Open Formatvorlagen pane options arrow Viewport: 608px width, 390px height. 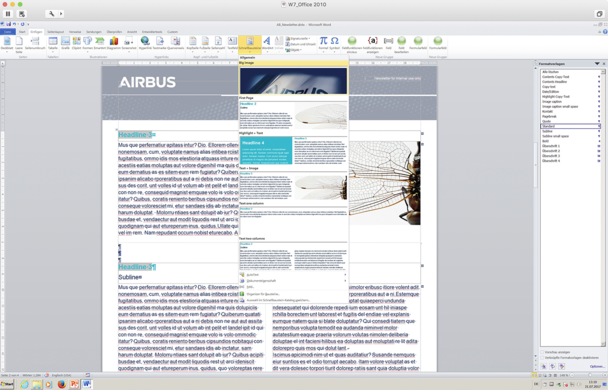point(597,64)
